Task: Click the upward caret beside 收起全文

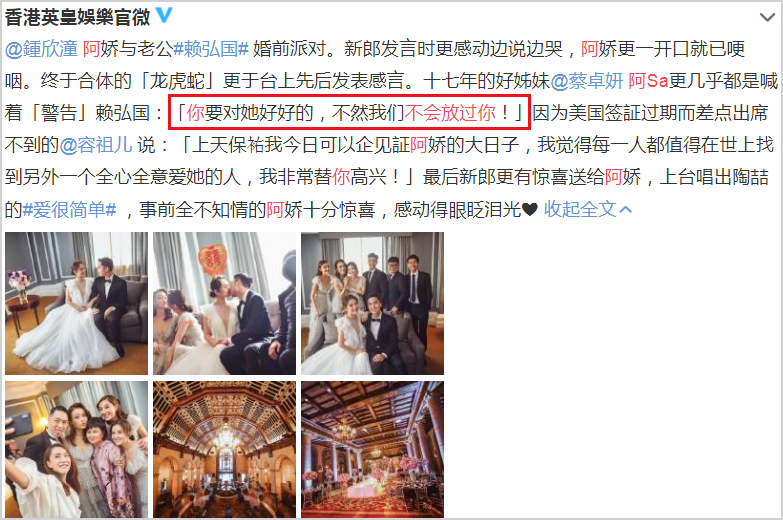Action: click(625, 210)
